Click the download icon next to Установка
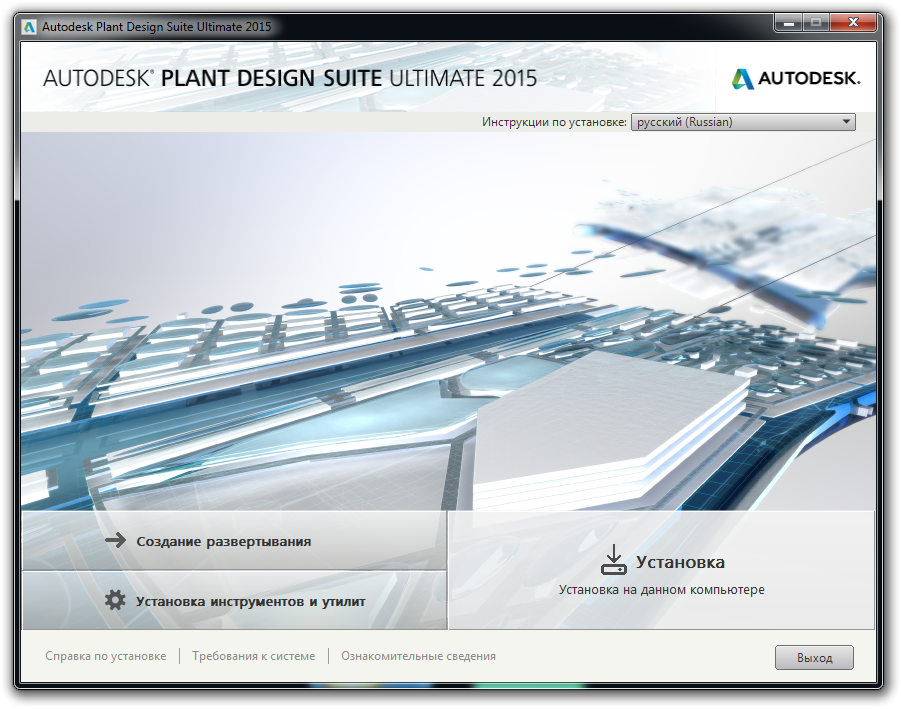 pos(613,560)
